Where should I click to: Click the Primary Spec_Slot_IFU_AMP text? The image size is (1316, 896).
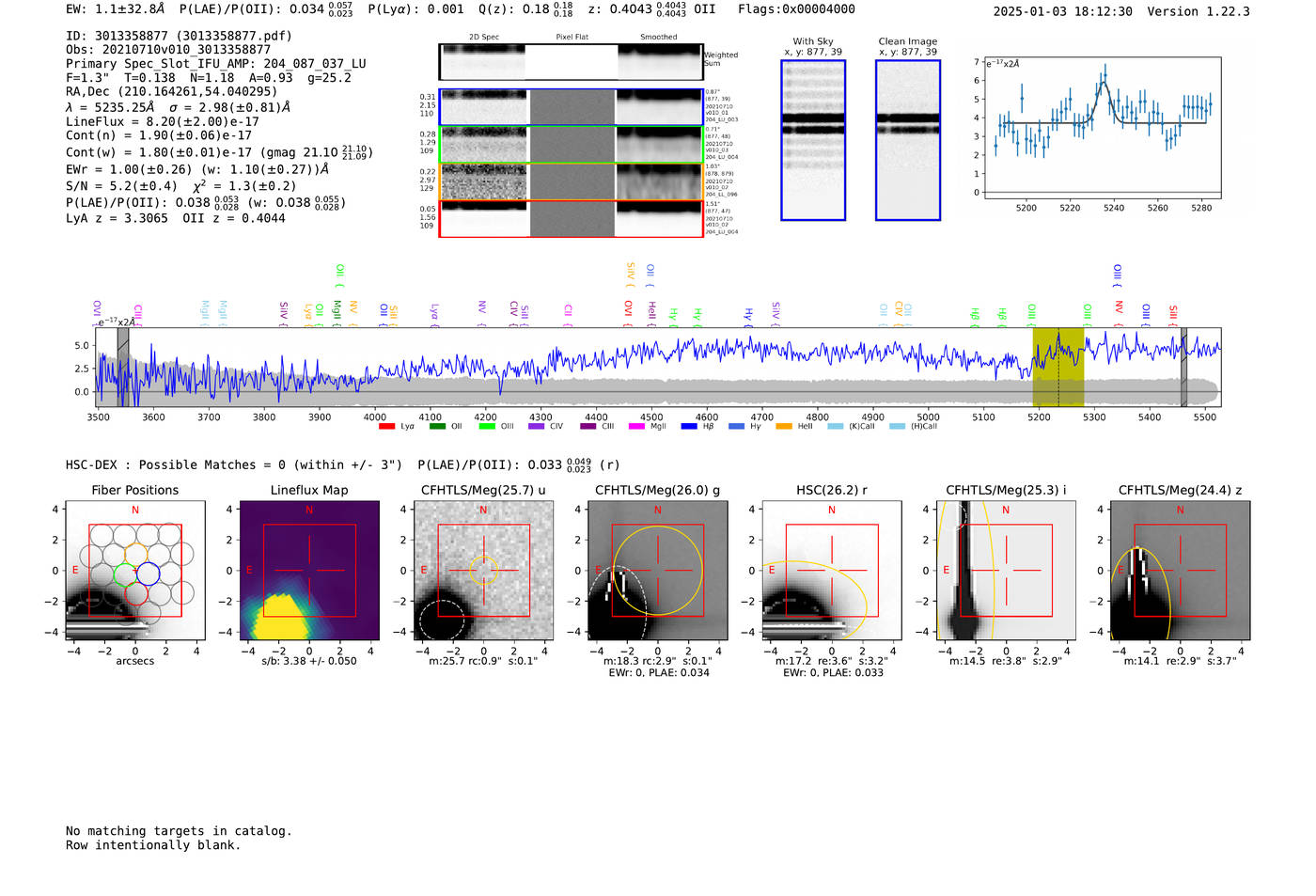216,64
